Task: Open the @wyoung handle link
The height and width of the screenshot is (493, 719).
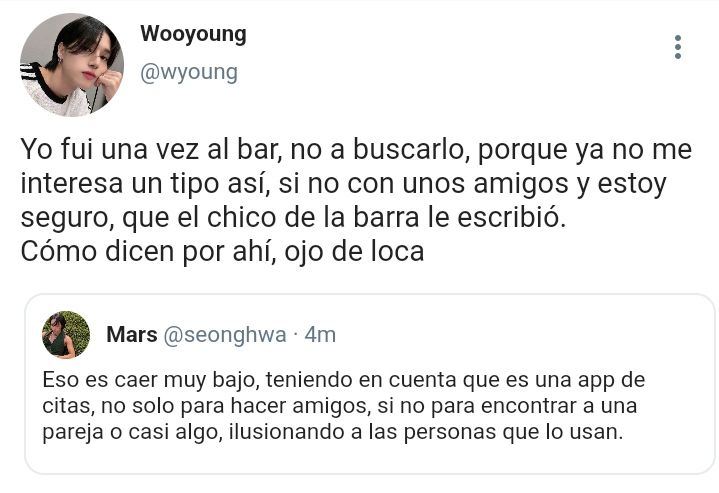Action: pyautogui.click(x=189, y=72)
